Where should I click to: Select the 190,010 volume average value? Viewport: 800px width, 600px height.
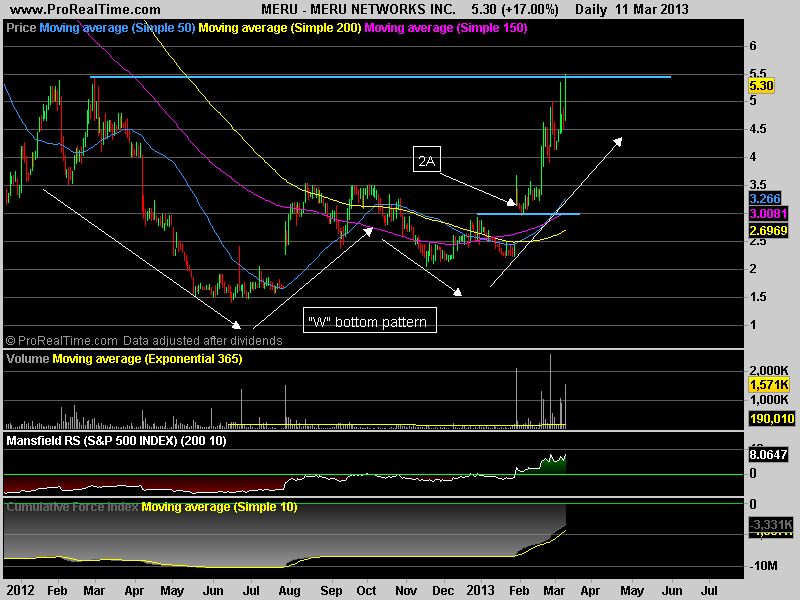click(x=771, y=419)
